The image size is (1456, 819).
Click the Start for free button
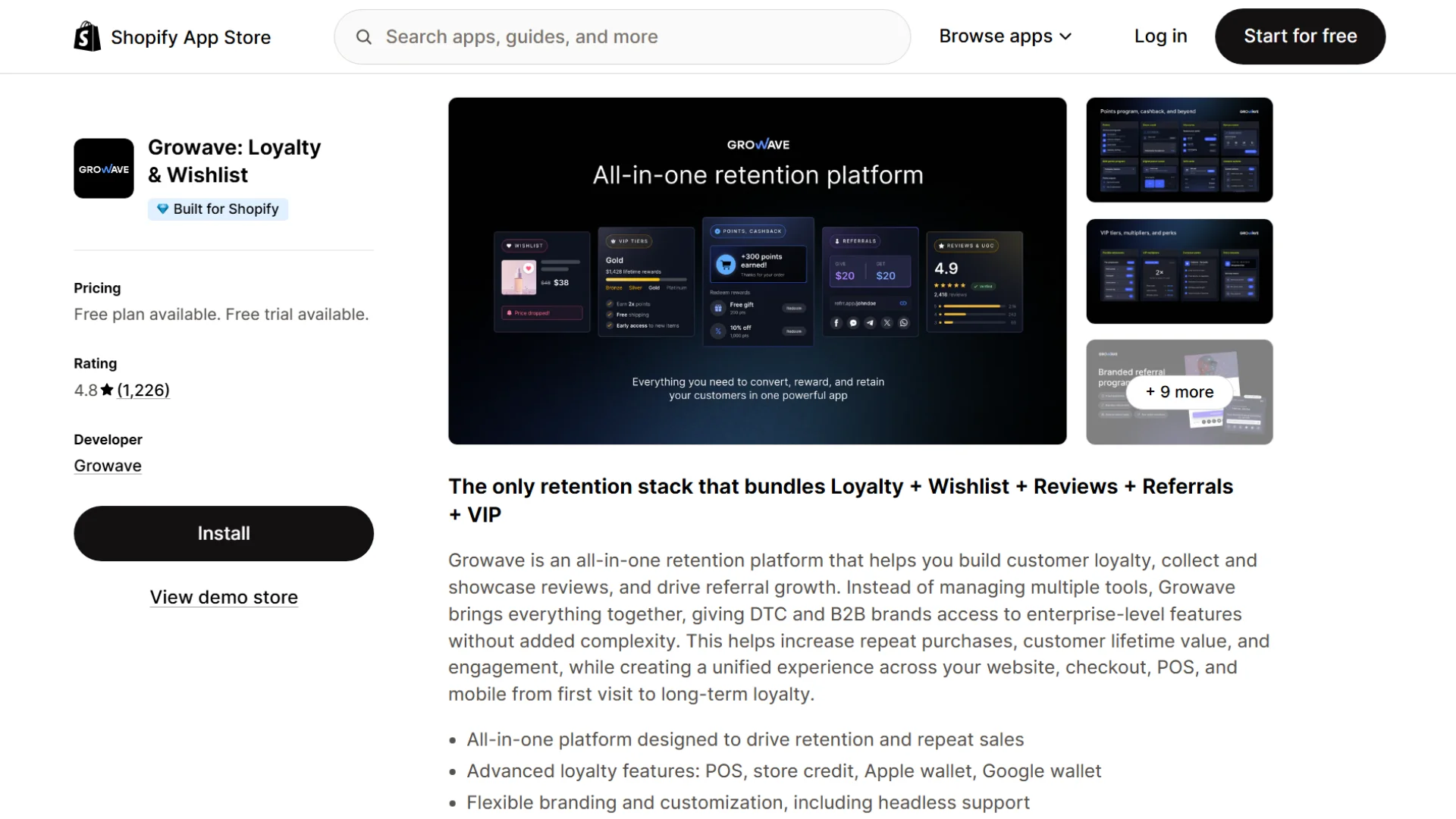pyautogui.click(x=1300, y=36)
